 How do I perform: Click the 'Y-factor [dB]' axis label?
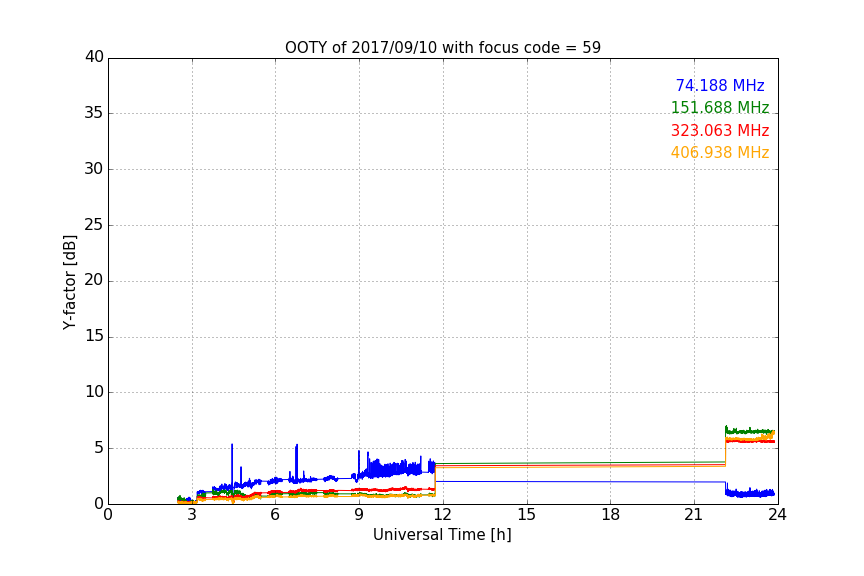pos(69,282)
